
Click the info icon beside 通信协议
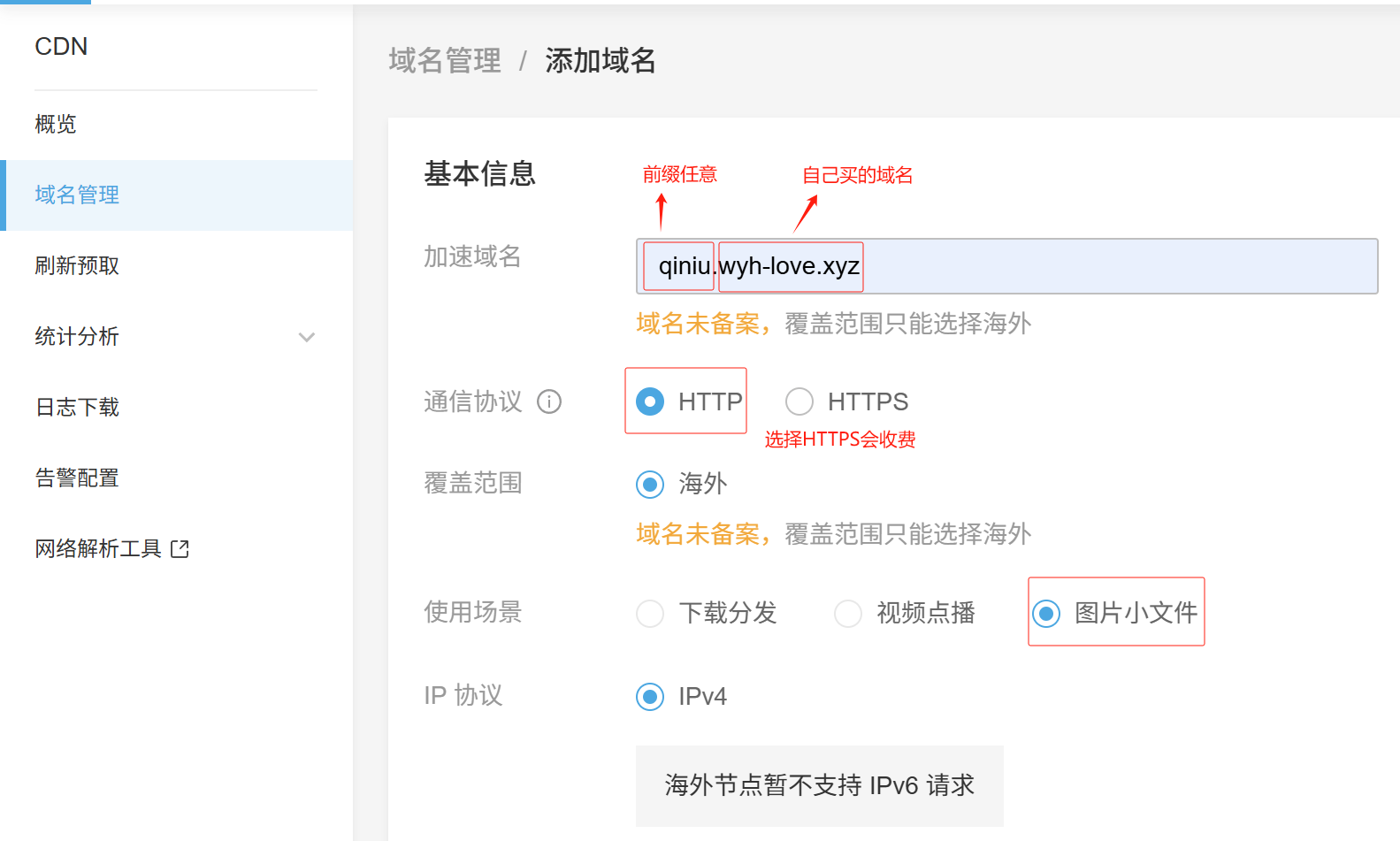coord(549,402)
